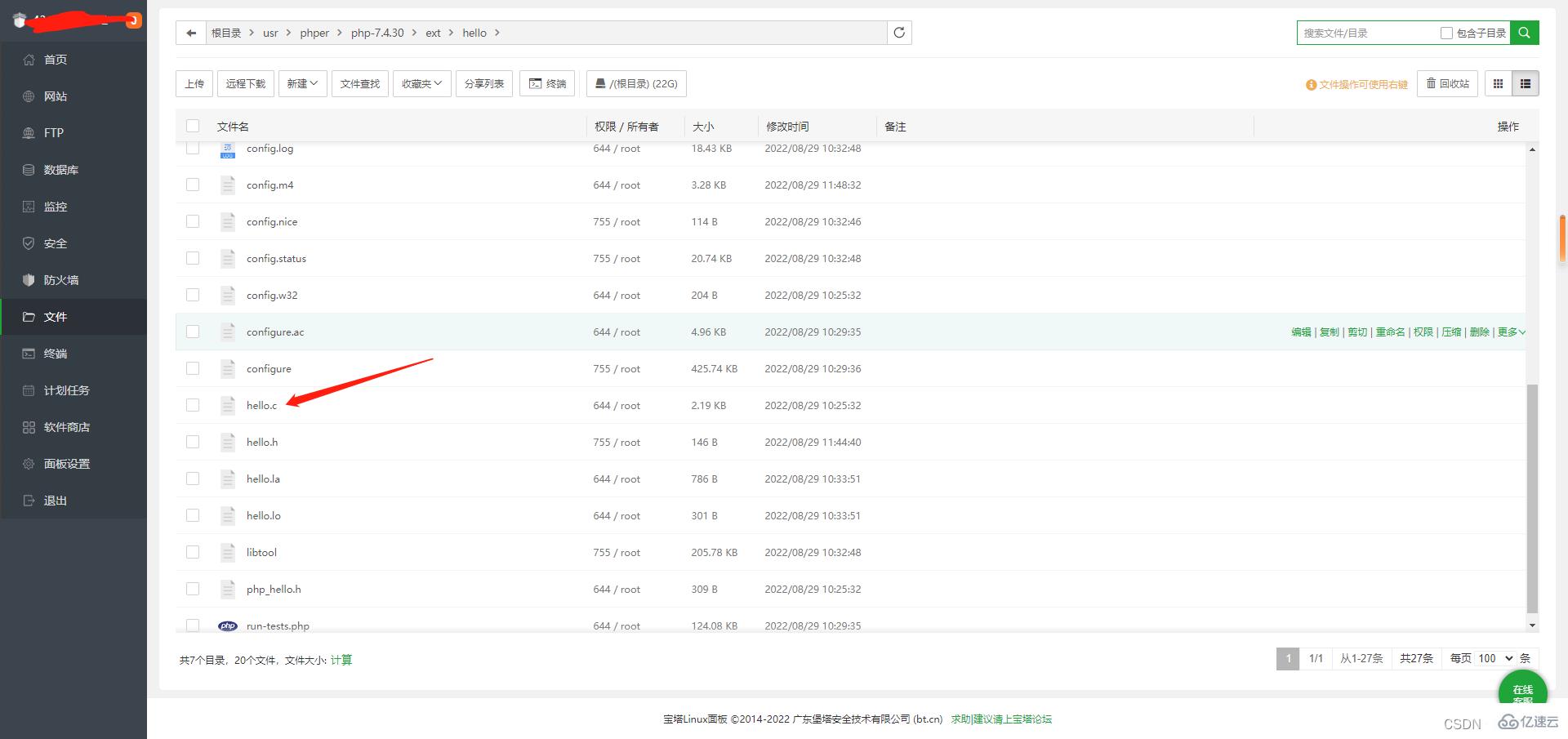1568x739 pixels.
Task: Click the chevron after usr in path
Action: [x=288, y=33]
